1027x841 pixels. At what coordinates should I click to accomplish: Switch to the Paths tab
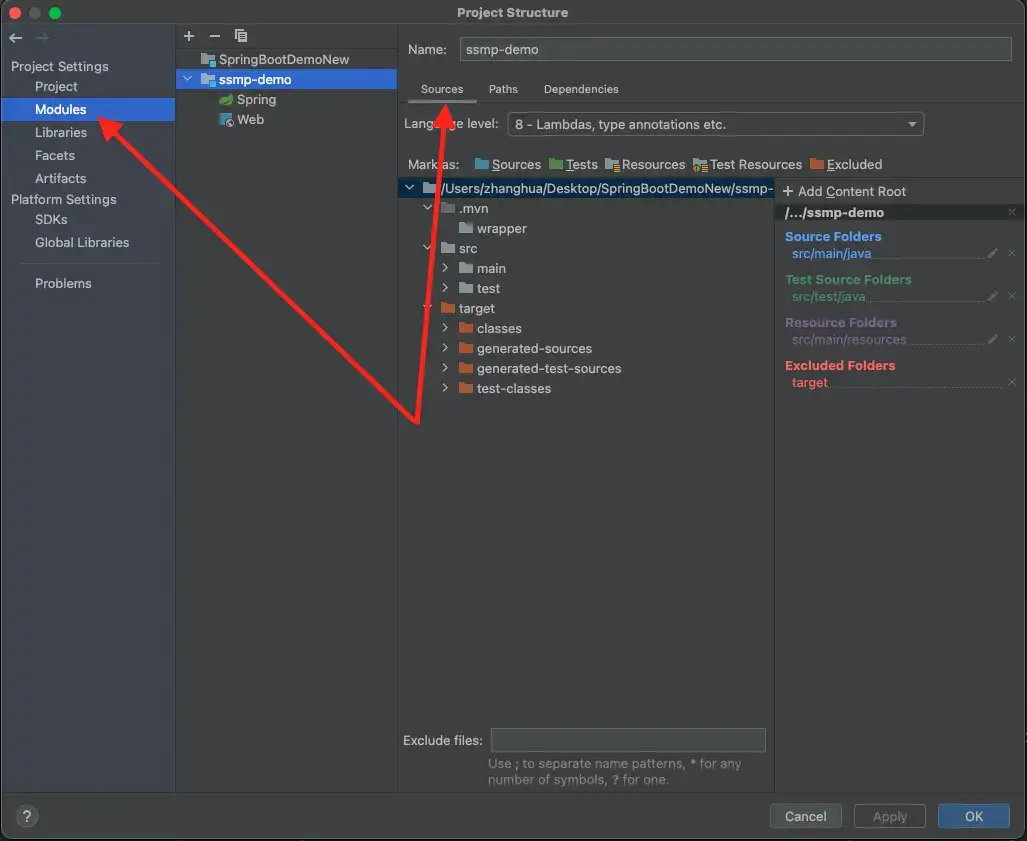(x=503, y=89)
